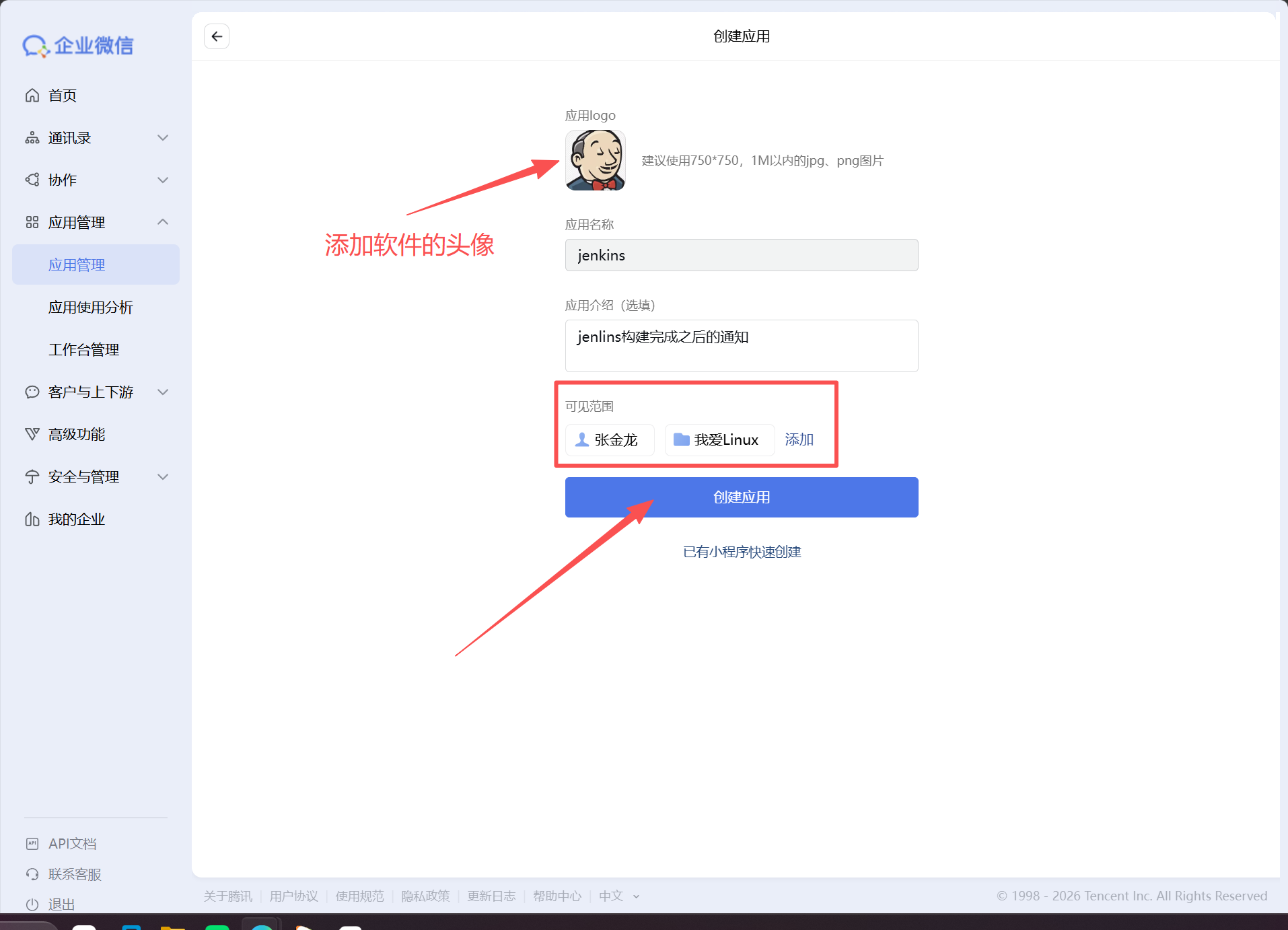Expand the 安全与管理 menu chevron

coord(163,476)
